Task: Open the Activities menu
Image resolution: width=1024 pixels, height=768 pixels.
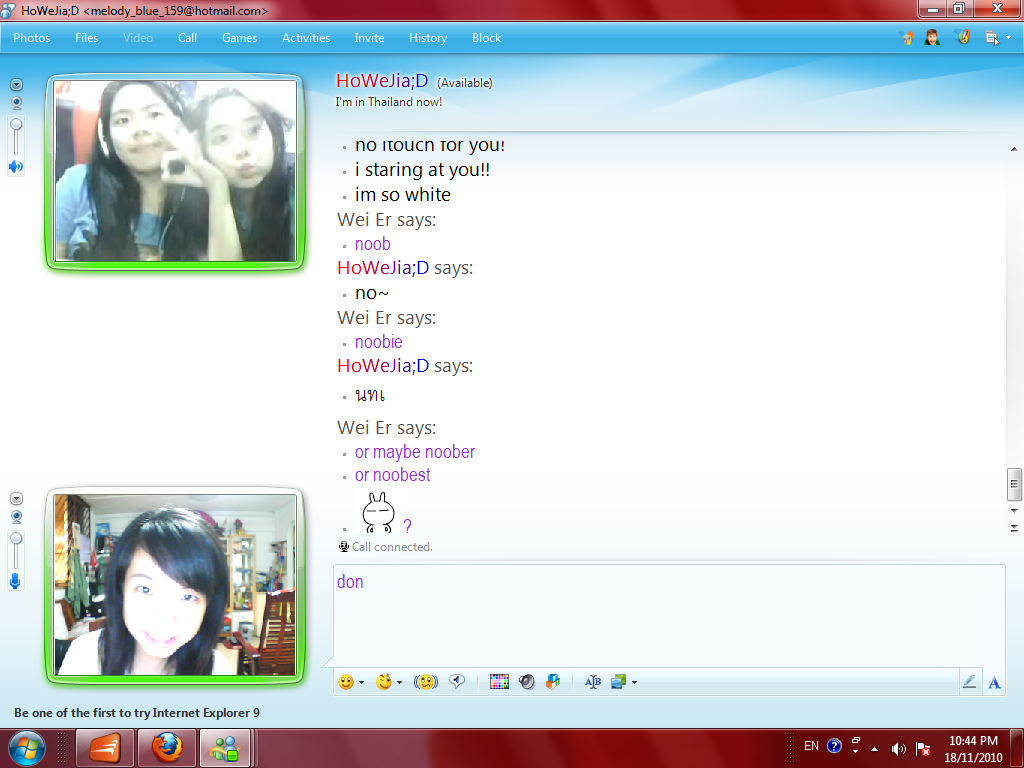Action: coord(306,38)
